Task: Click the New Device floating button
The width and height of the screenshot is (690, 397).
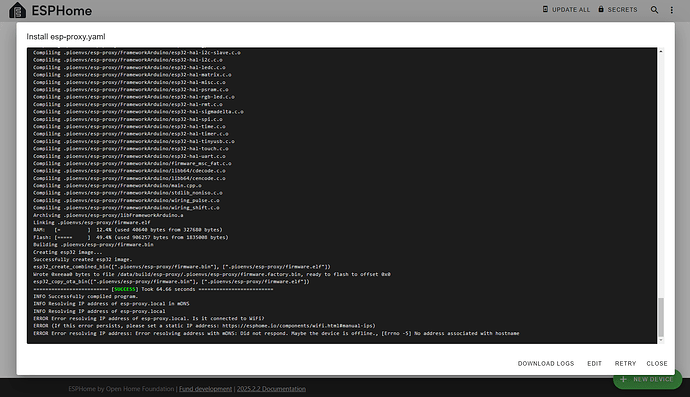Action: (x=647, y=379)
